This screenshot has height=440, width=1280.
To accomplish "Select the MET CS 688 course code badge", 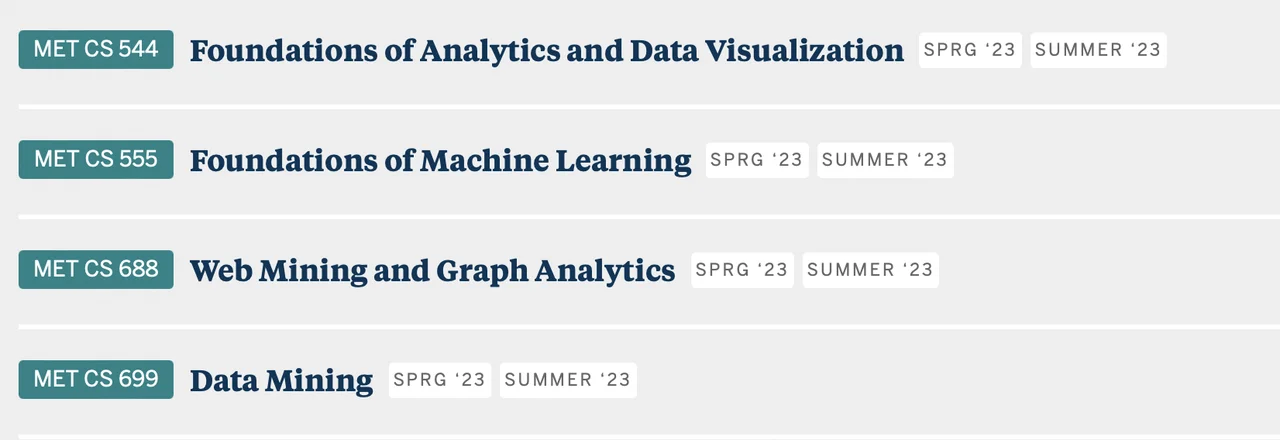I will (x=96, y=269).
